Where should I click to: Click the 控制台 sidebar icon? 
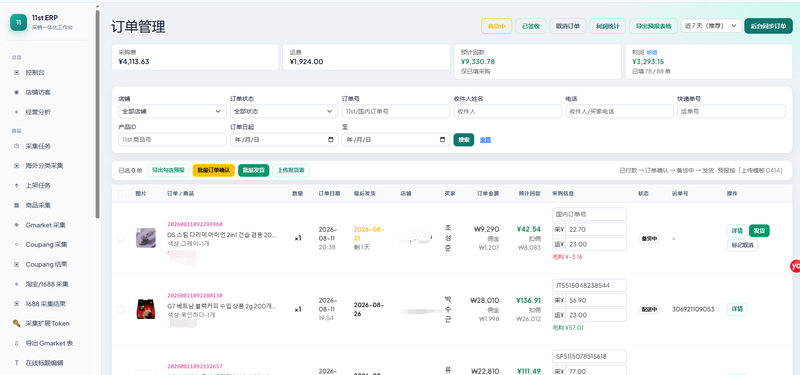click(x=16, y=72)
